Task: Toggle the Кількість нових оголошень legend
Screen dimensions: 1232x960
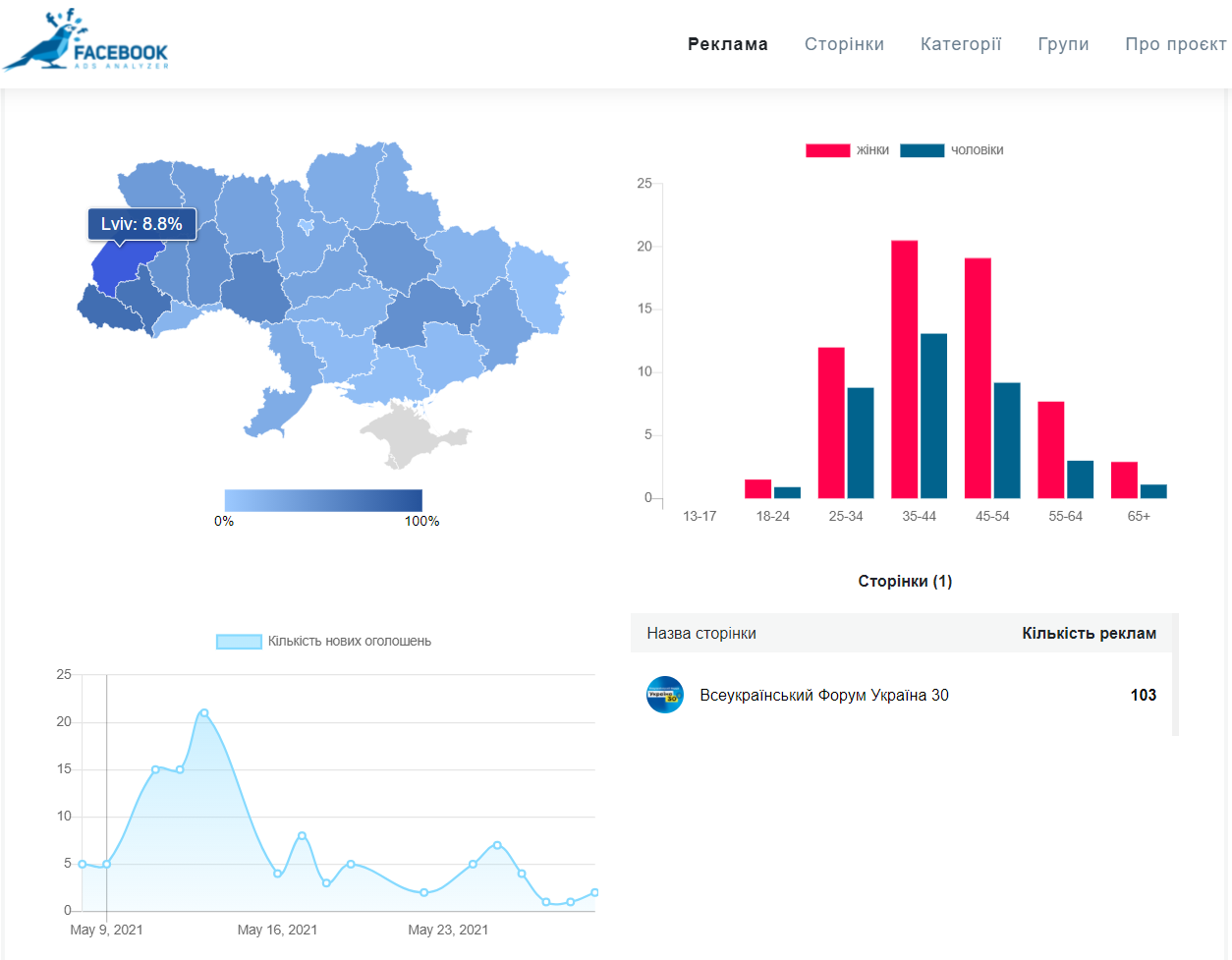Action: pos(324,641)
